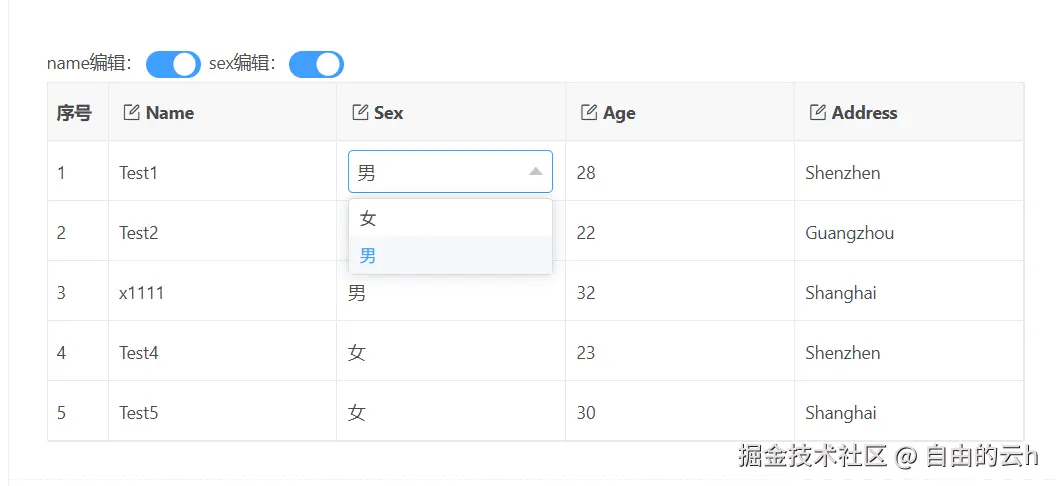
Task: Click the 男 sex cell in row 3
Action: [451, 291]
